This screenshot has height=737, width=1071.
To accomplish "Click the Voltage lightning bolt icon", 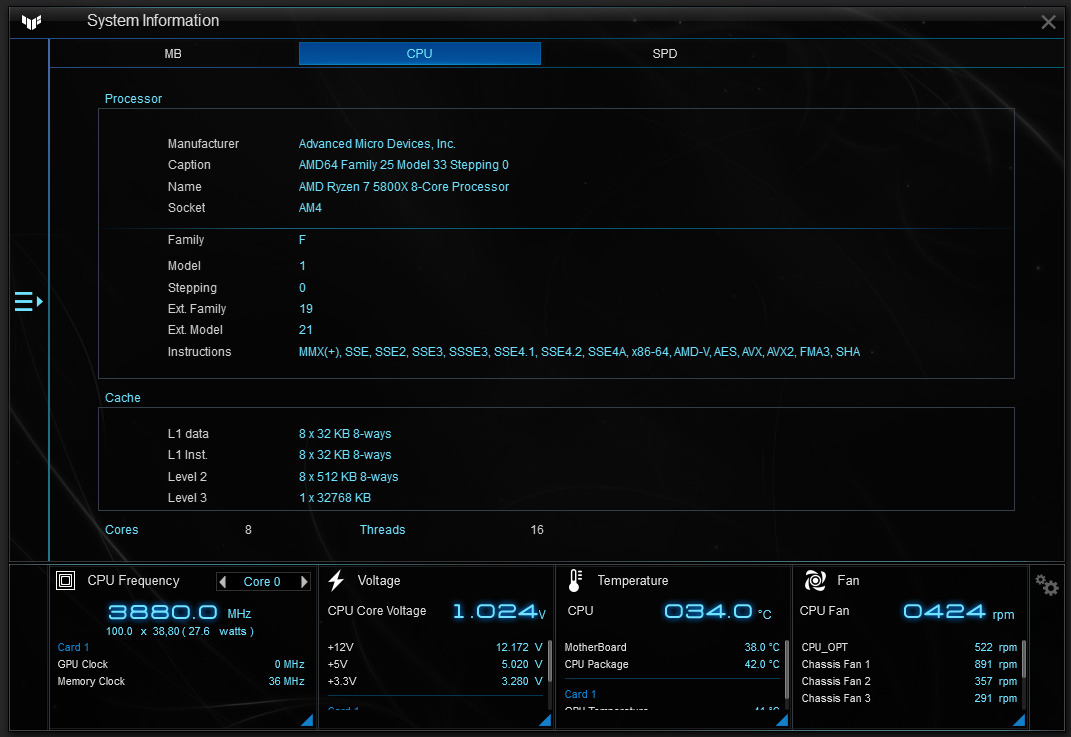I will (x=336, y=581).
